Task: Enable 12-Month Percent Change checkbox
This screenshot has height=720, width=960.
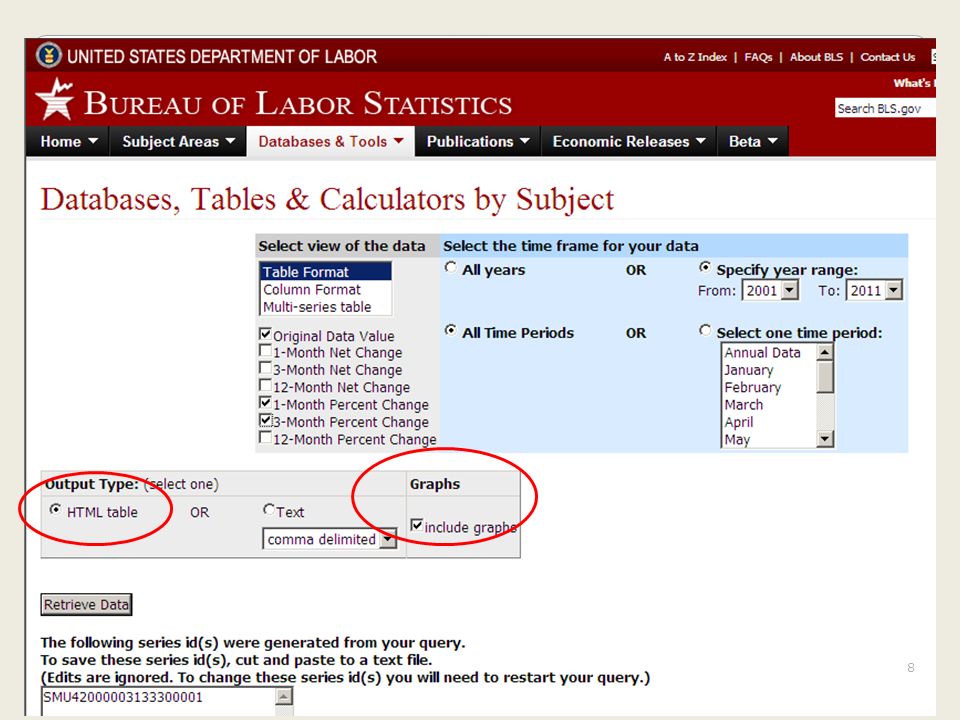Action: [265, 438]
